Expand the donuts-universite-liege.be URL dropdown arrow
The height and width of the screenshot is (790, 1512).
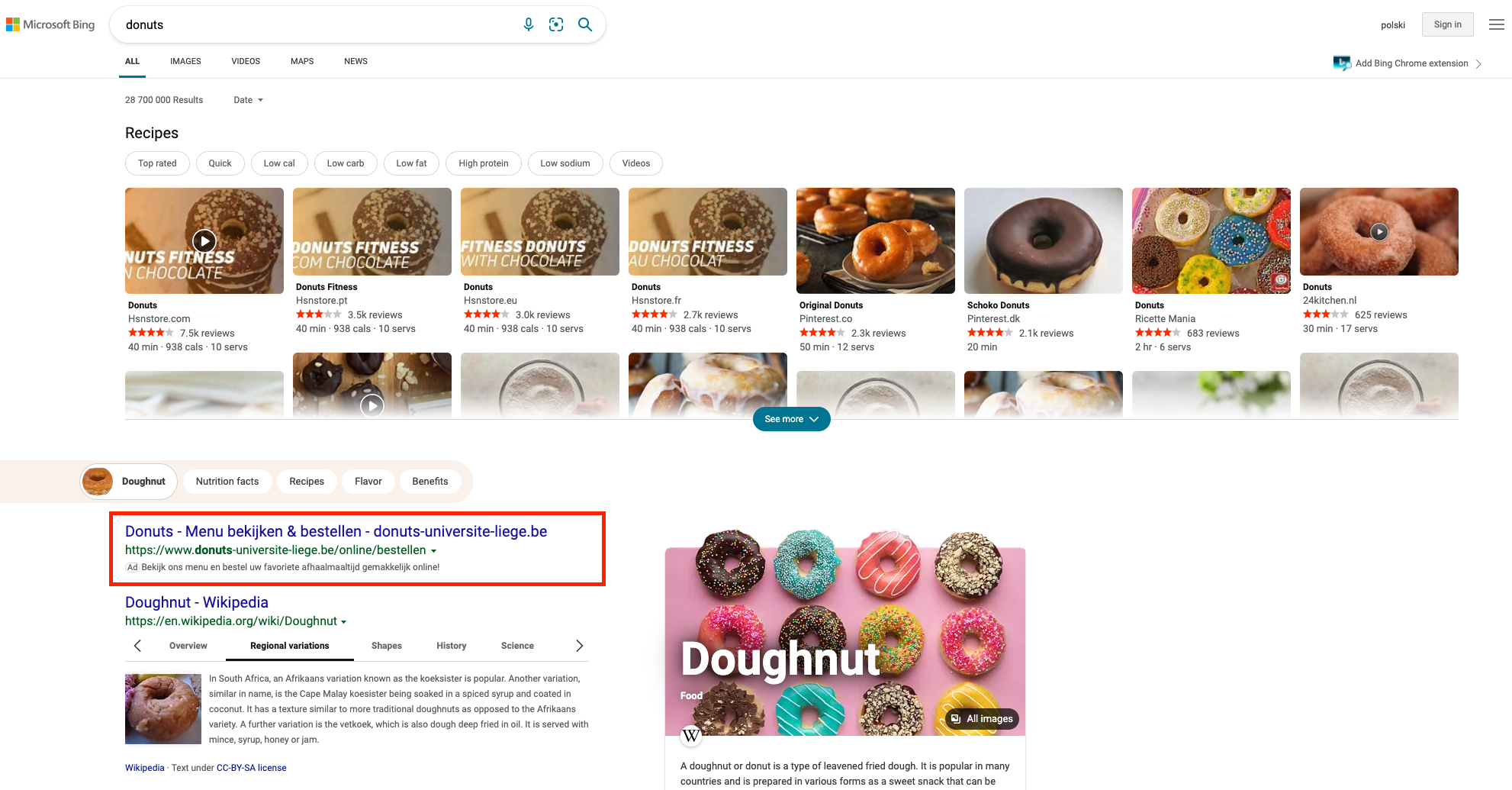[x=434, y=551]
